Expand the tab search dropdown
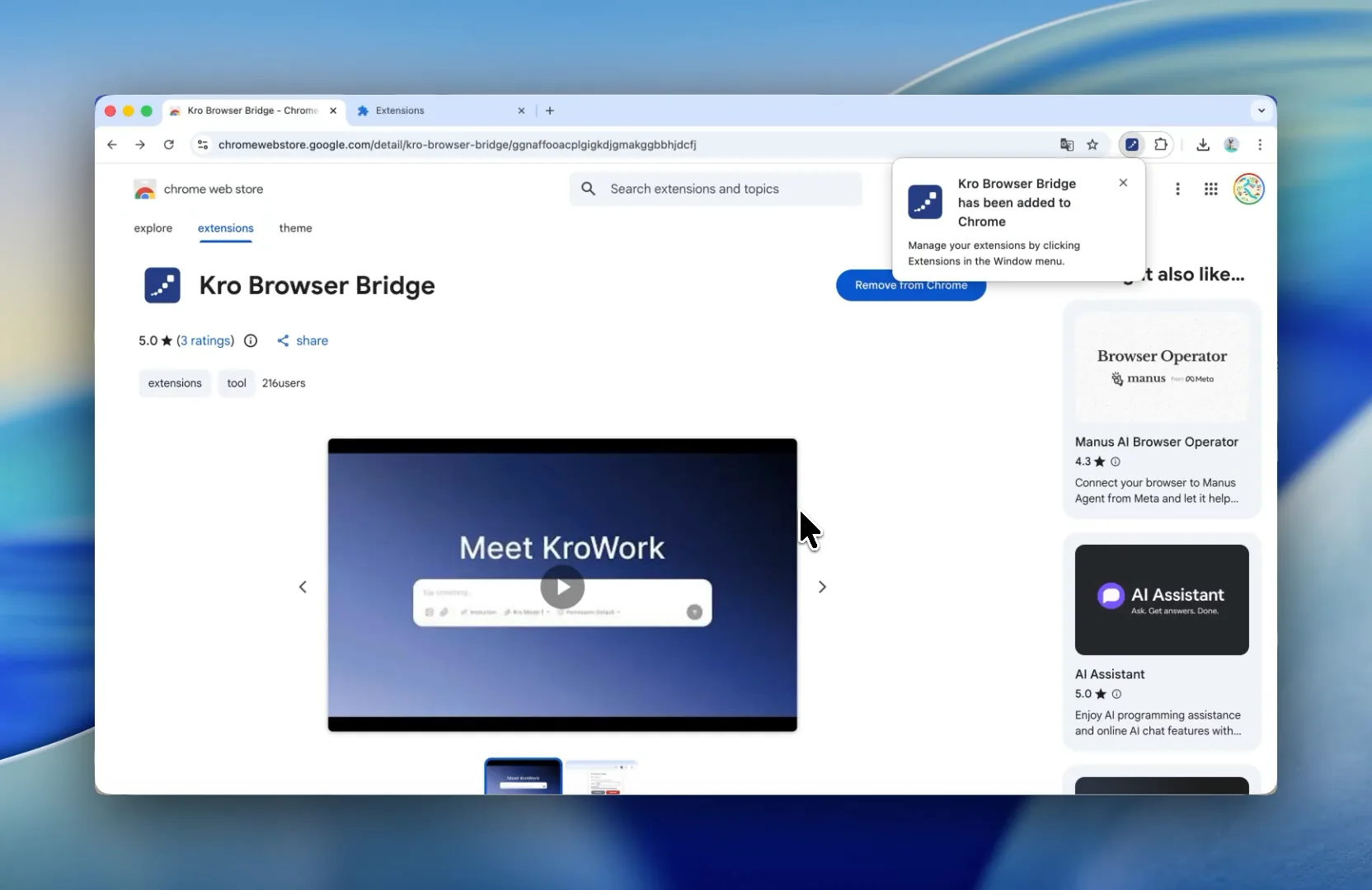This screenshot has width=1372, height=890. 1262,110
